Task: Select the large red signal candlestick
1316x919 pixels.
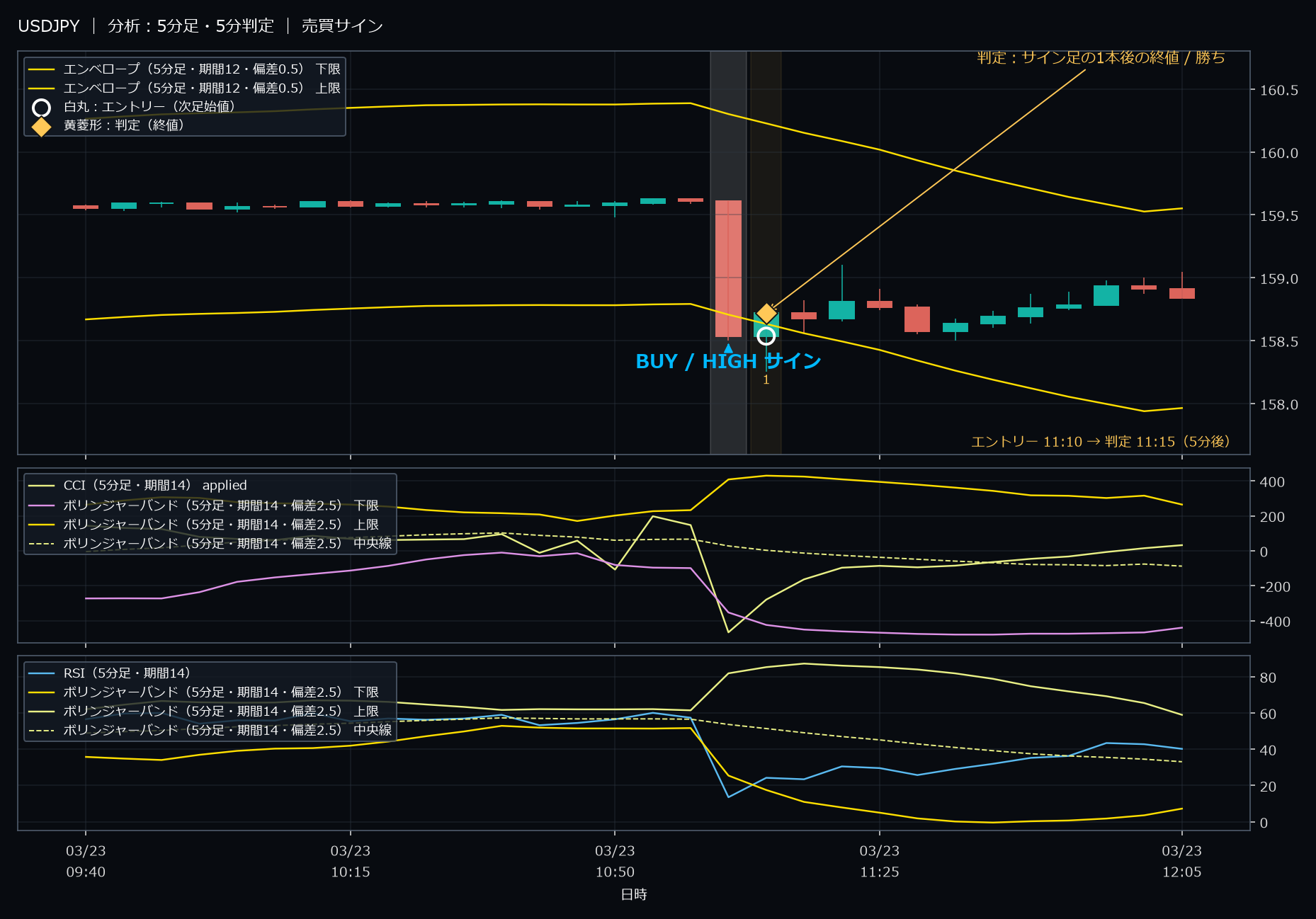Action: pyautogui.click(x=728, y=268)
